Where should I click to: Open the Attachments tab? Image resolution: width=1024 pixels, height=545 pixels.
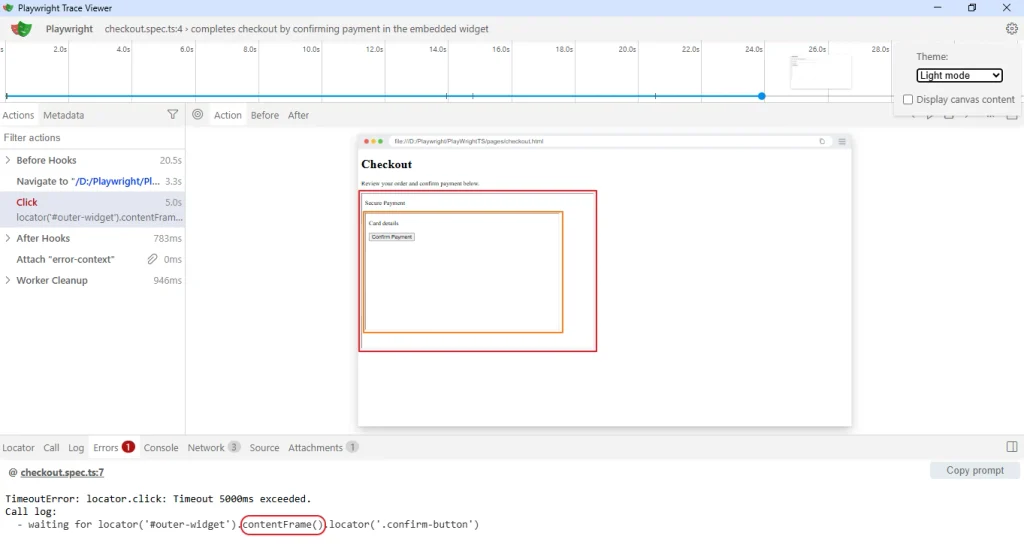[323, 448]
